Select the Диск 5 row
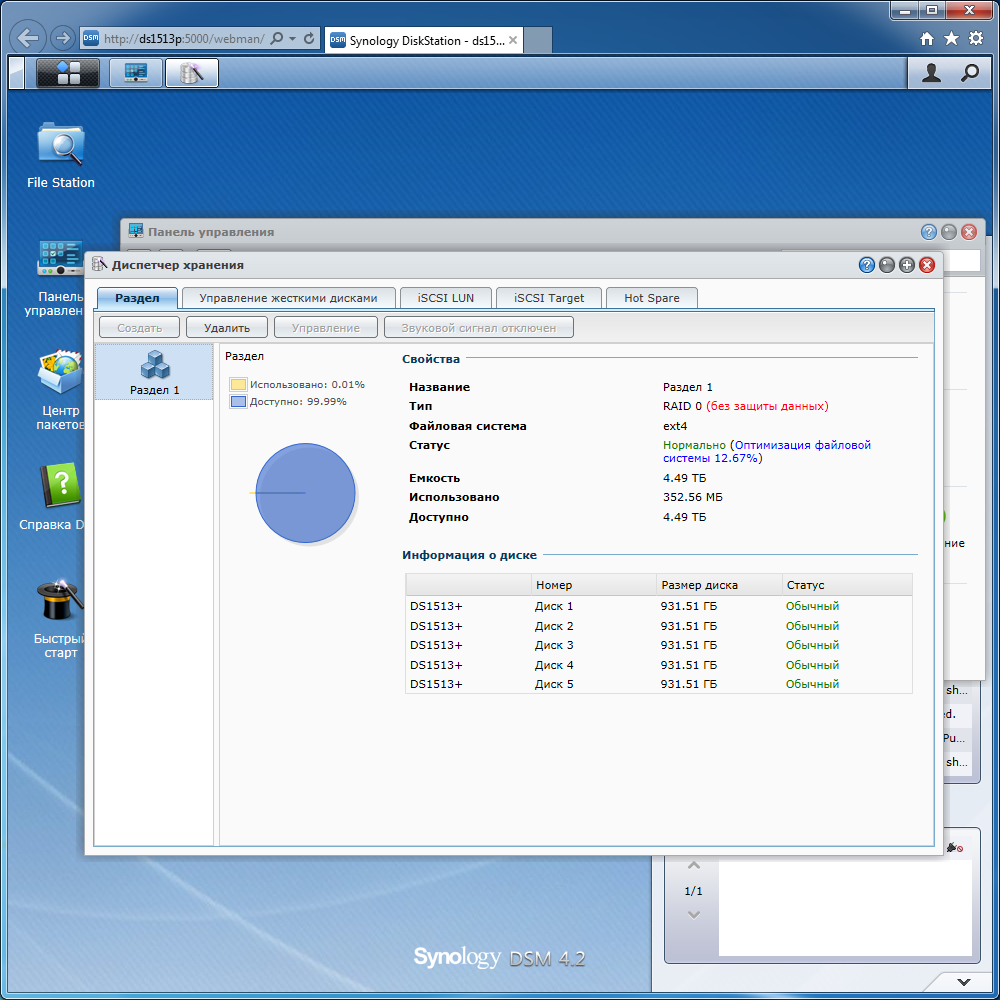Image resolution: width=1000 pixels, height=1000 pixels. [659, 684]
